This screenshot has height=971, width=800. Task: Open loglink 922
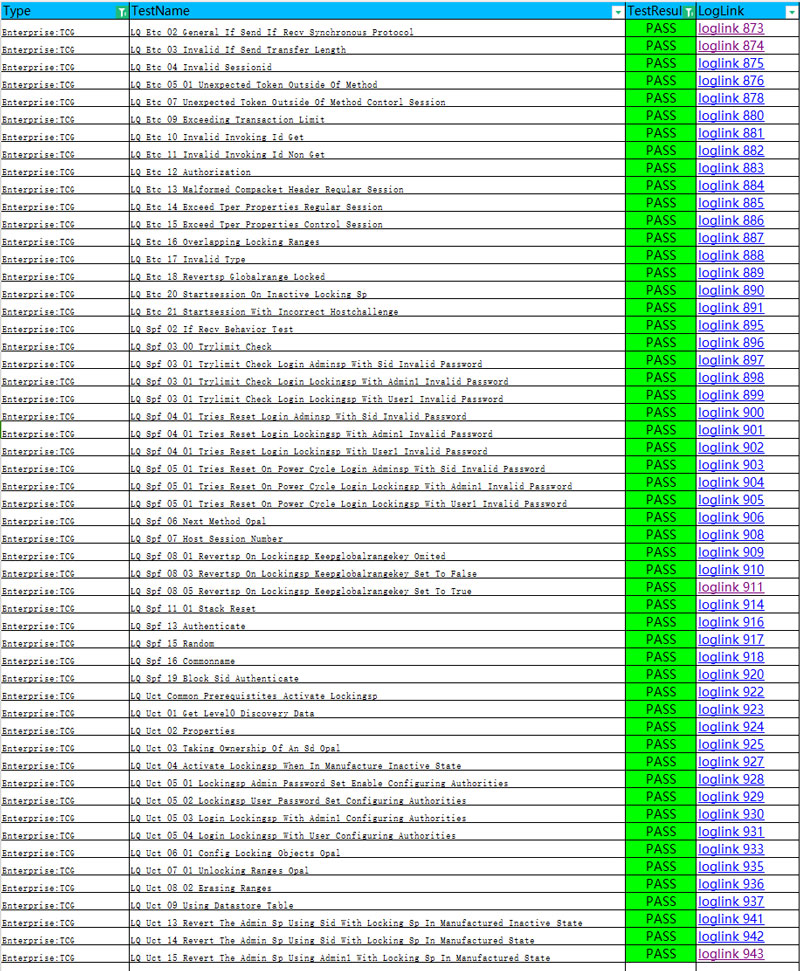[x=731, y=692]
